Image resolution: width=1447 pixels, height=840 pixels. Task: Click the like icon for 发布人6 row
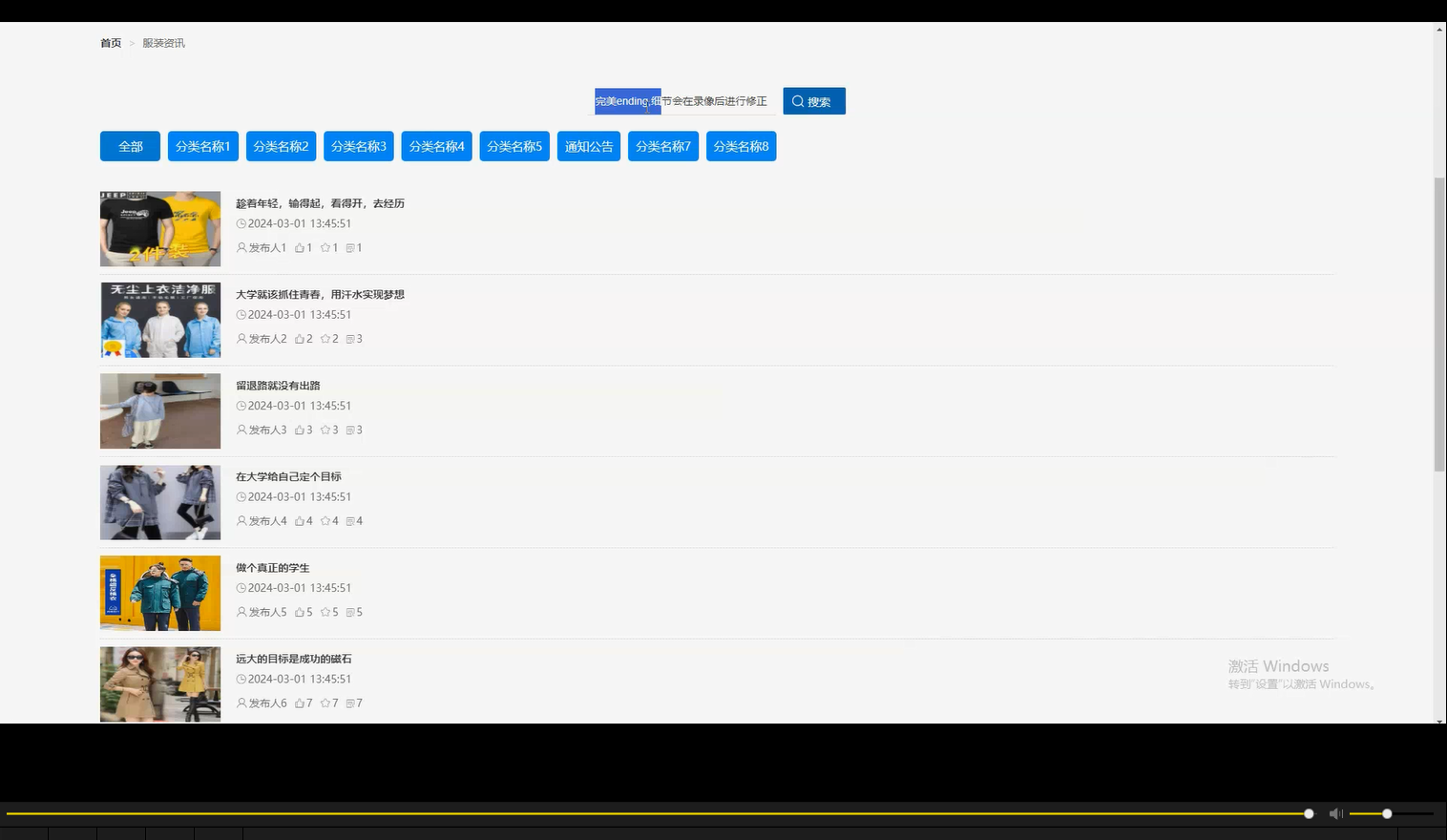(x=300, y=703)
